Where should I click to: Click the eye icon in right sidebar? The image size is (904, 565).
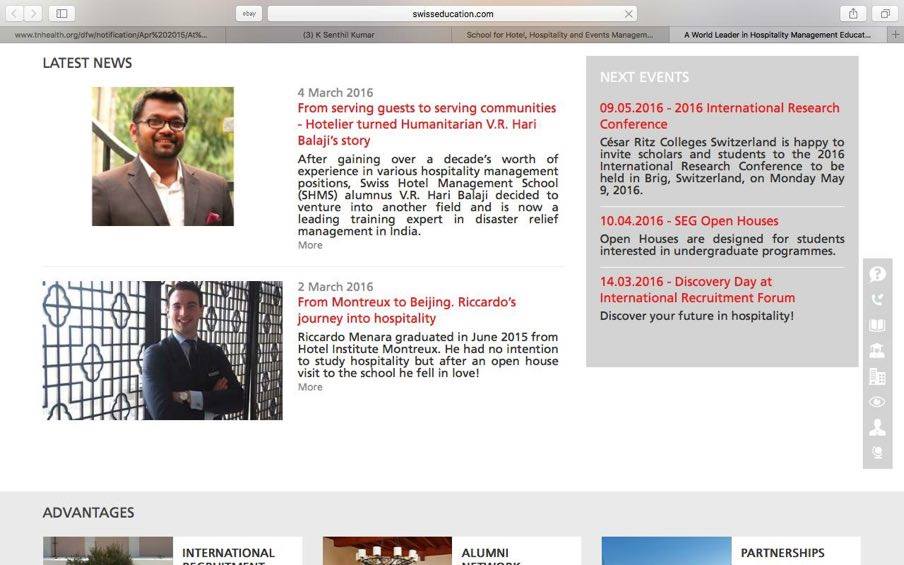[x=877, y=402]
